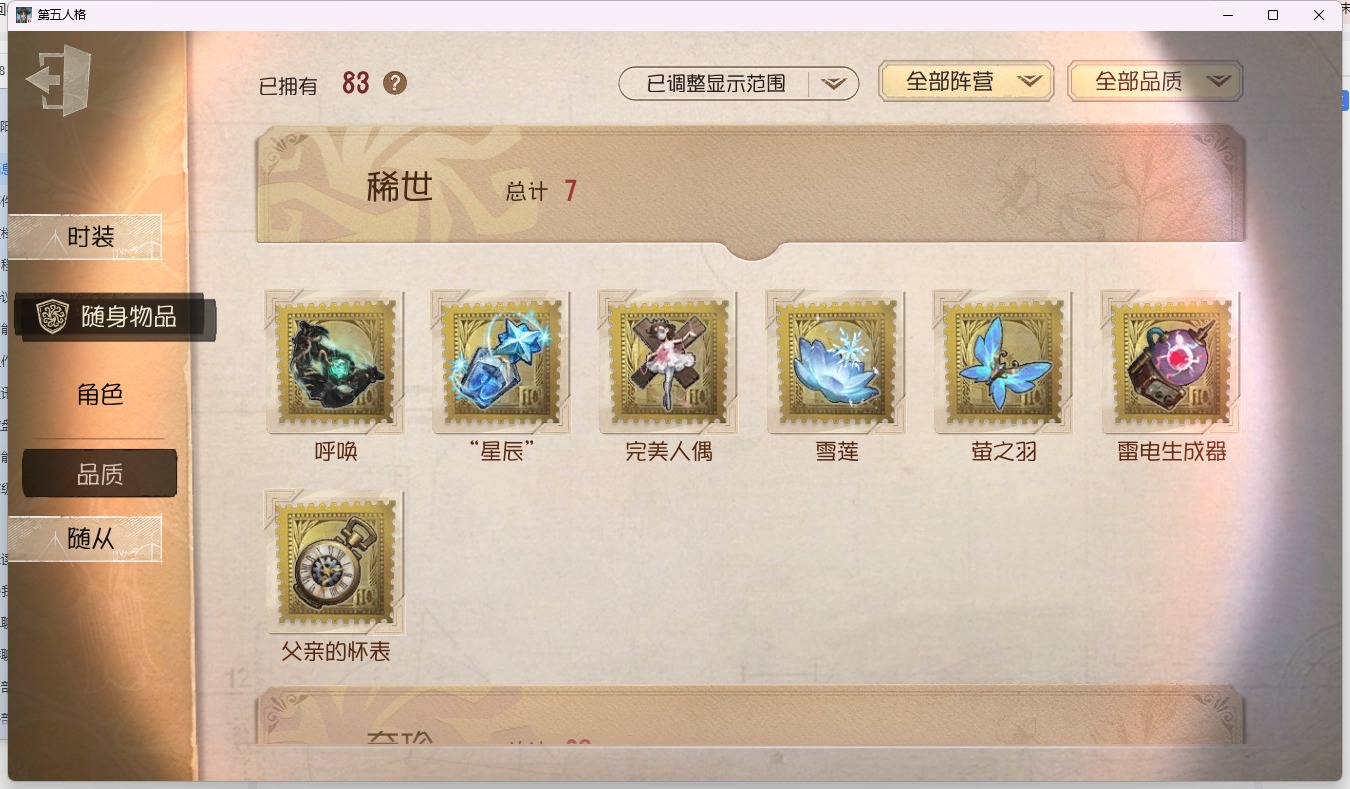This screenshot has width=1350, height=789.
Task: Select the "星辰" accessory stamp
Action: [501, 362]
